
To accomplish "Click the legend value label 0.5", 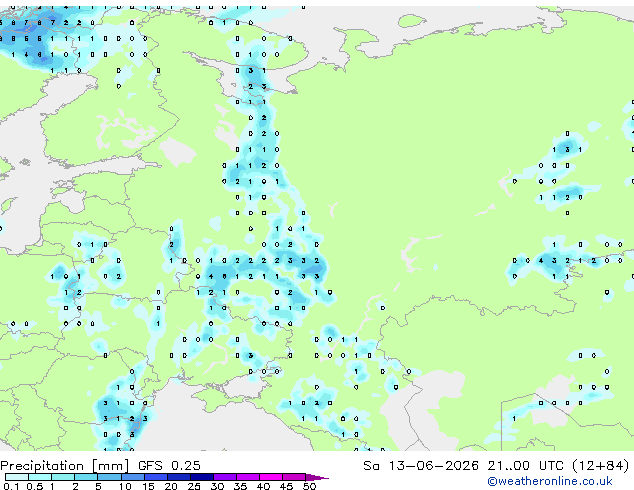I will [x=35, y=486].
